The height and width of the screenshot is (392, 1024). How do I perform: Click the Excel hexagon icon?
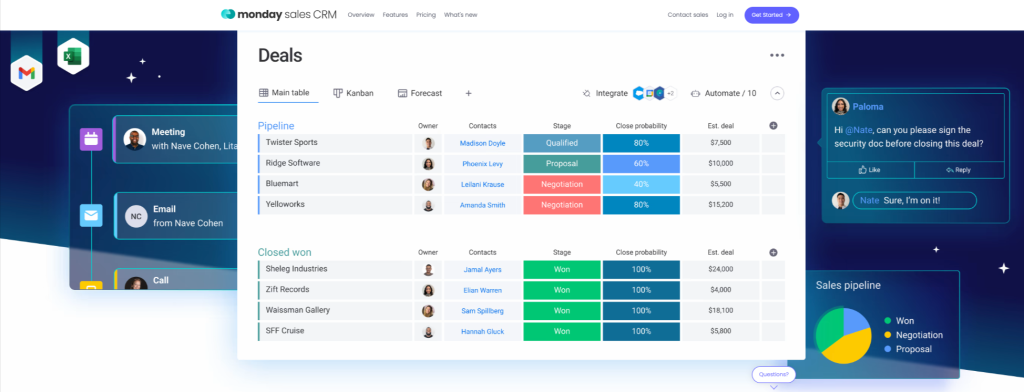[73, 56]
